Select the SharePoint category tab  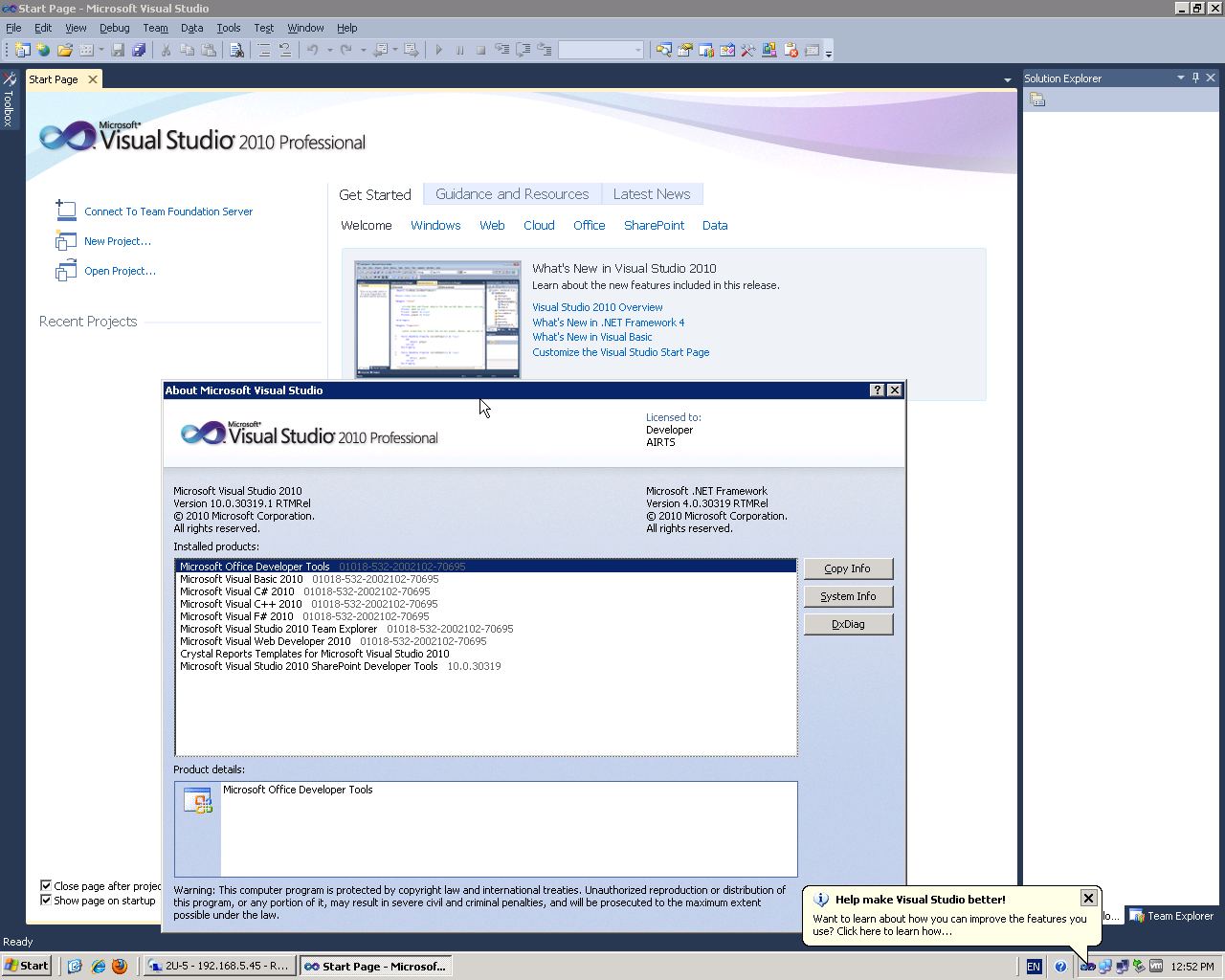point(654,226)
